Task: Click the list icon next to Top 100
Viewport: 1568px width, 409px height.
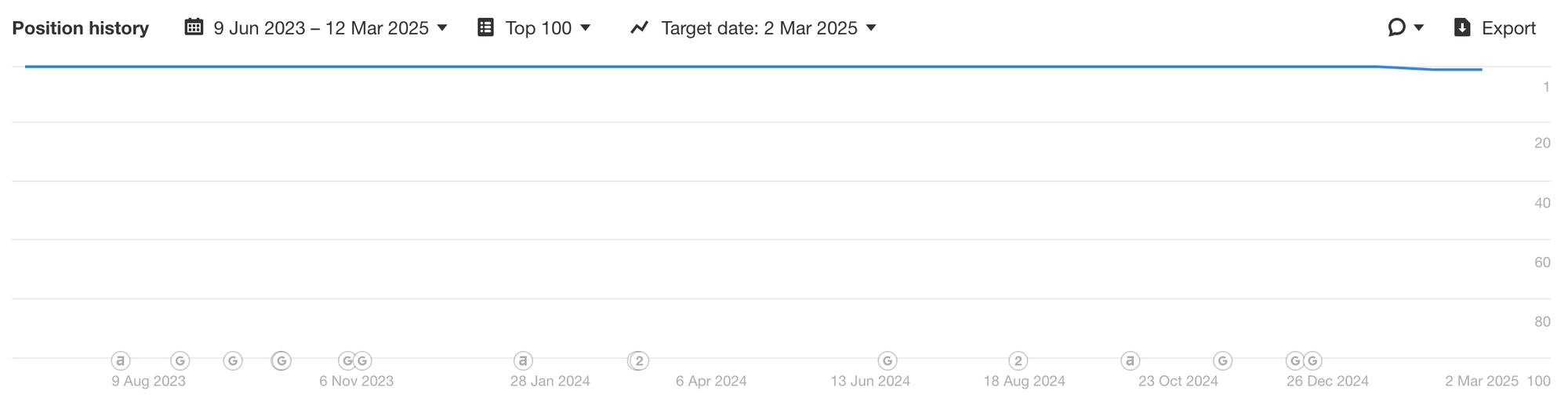Action: pyautogui.click(x=486, y=27)
